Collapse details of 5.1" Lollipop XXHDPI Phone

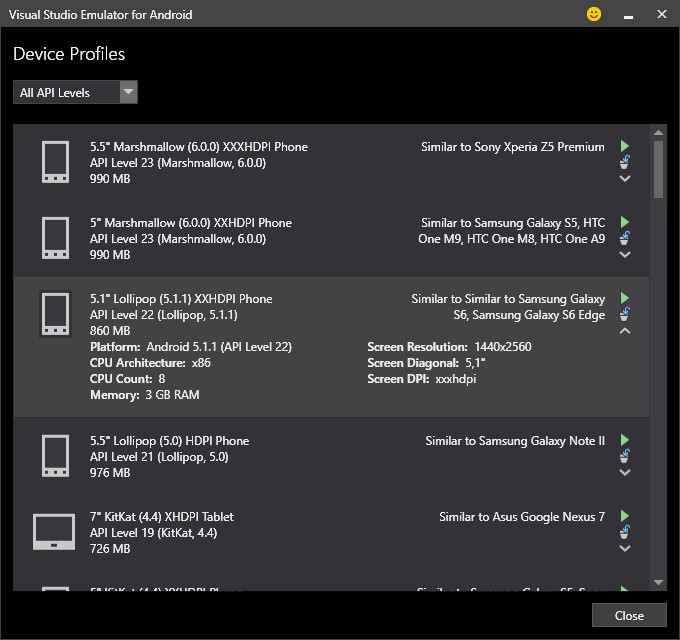[624, 331]
